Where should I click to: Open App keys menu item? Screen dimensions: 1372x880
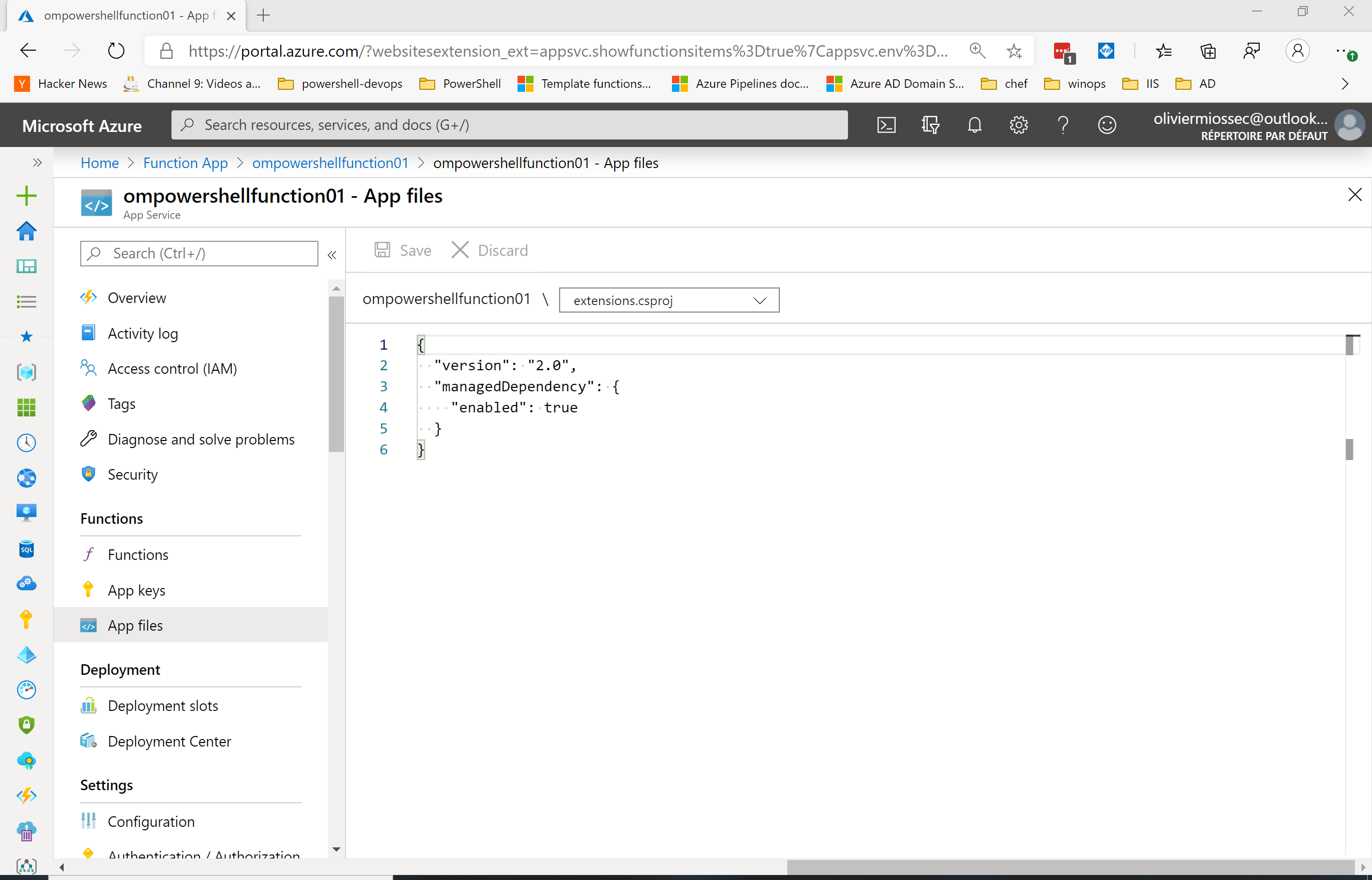click(x=136, y=591)
